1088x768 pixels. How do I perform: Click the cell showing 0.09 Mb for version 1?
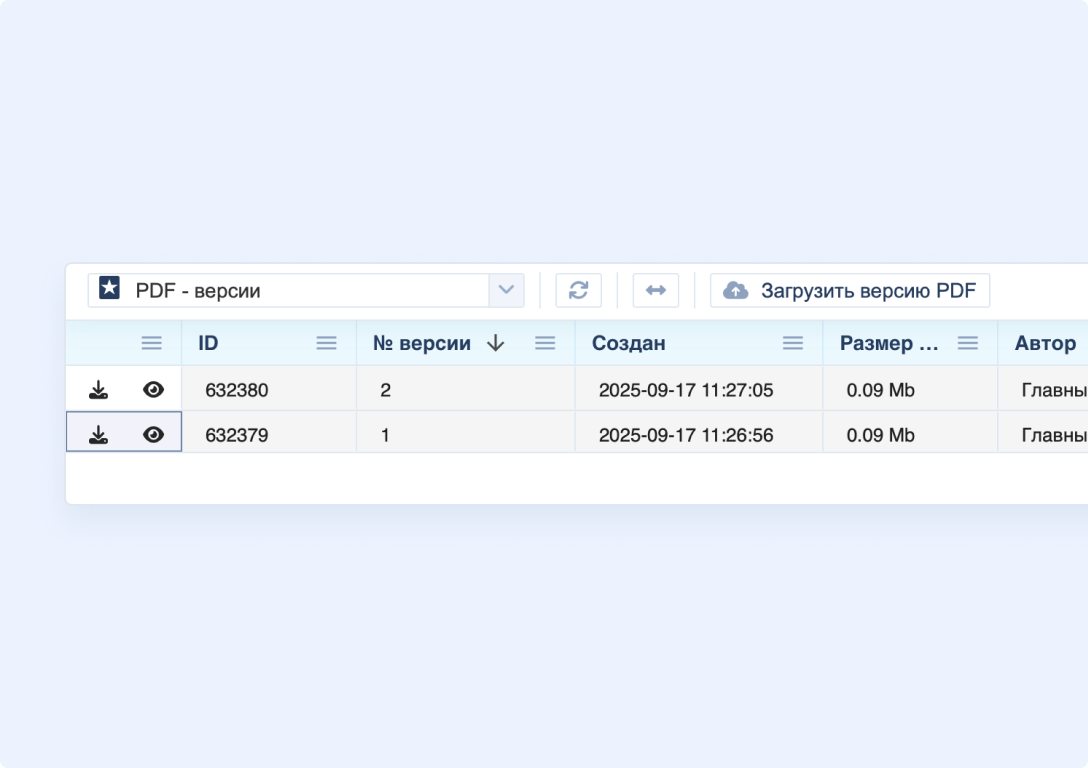point(881,433)
